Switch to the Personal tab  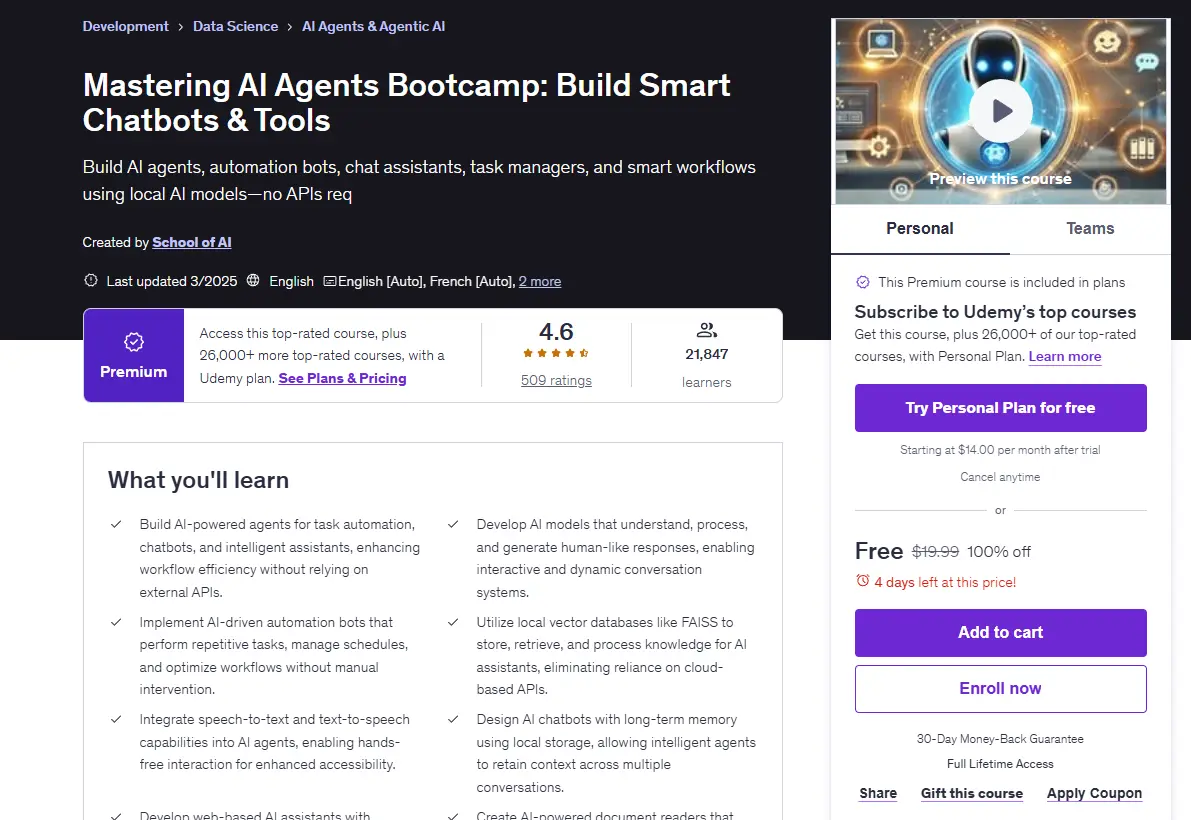920,229
